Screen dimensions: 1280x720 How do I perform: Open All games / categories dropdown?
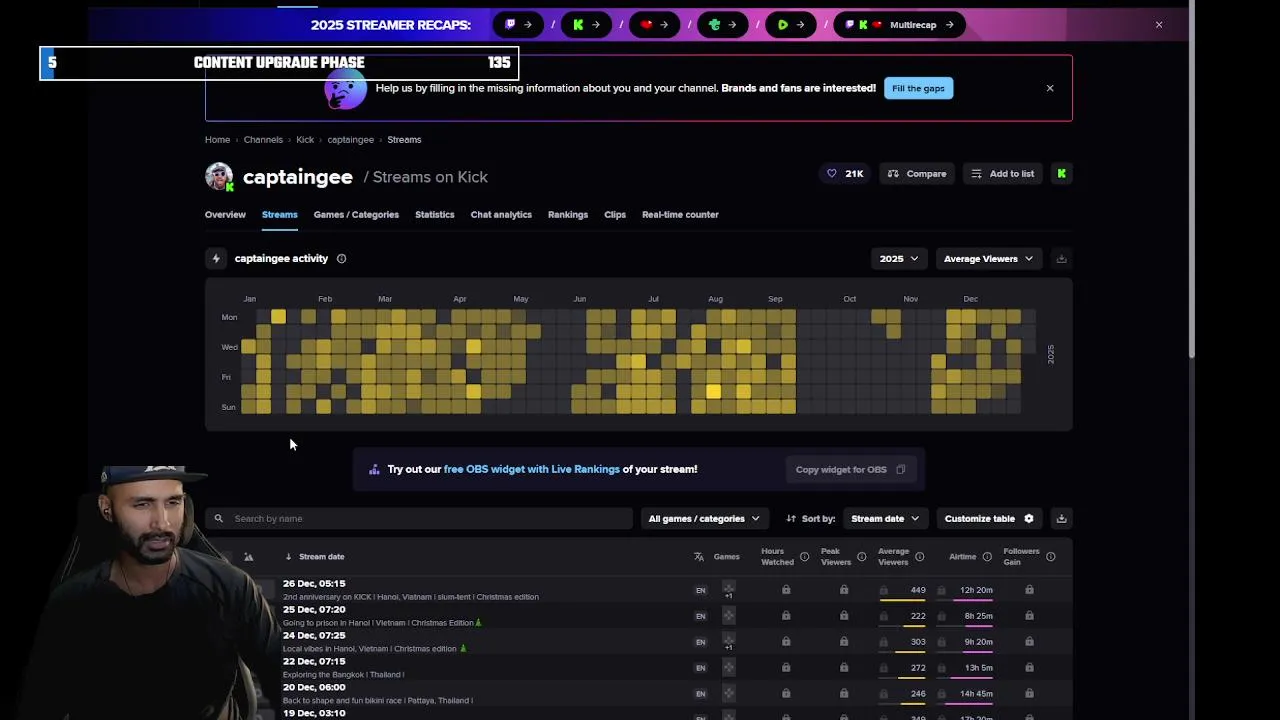[x=704, y=519]
